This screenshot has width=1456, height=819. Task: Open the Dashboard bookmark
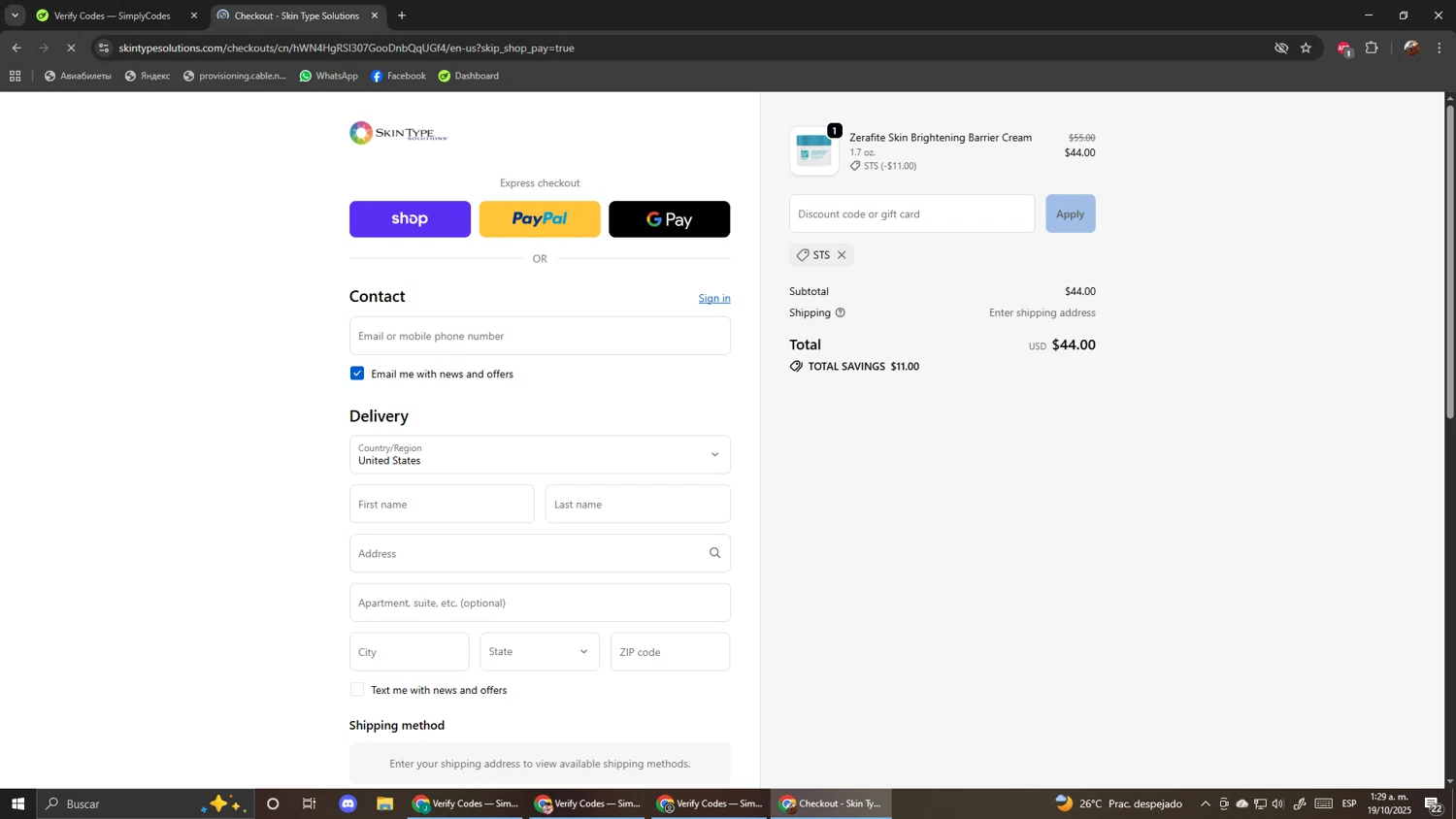coord(469,76)
